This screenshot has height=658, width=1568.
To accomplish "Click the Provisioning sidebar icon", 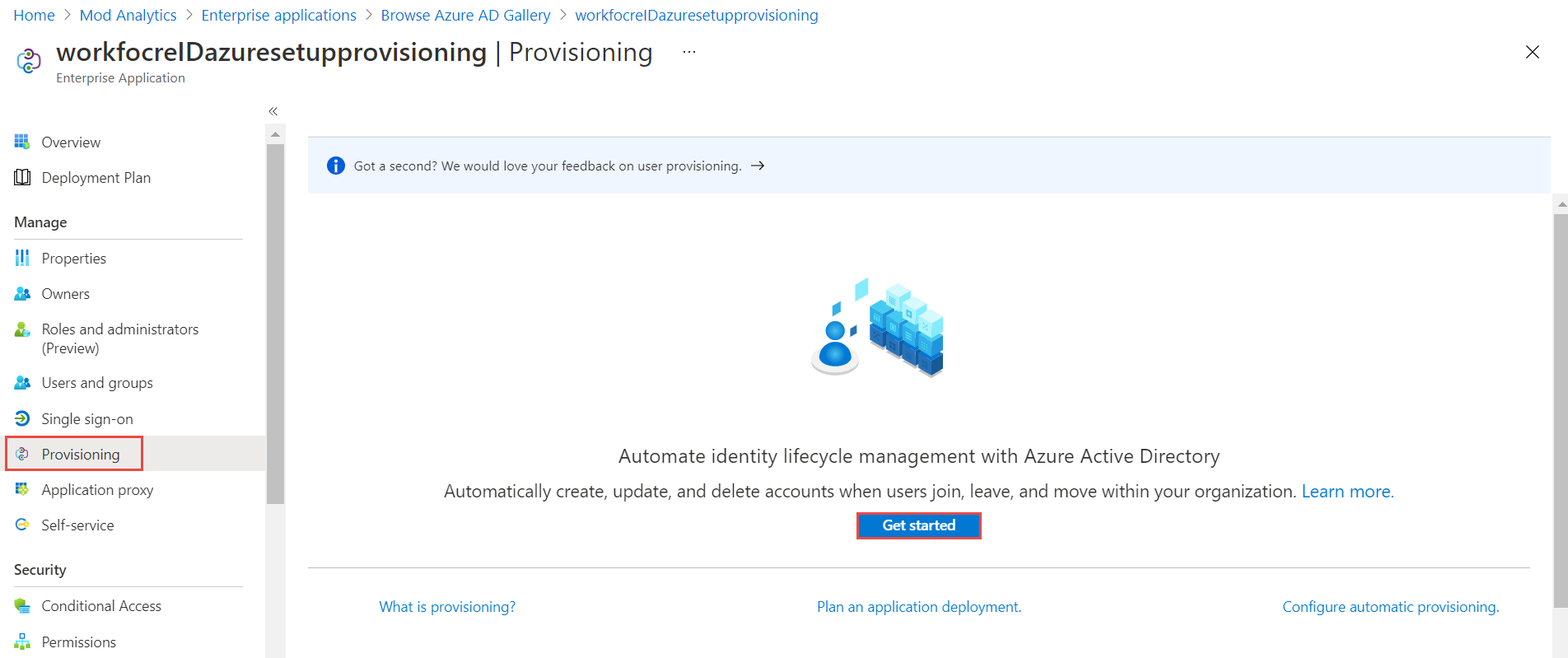I will click(22, 454).
